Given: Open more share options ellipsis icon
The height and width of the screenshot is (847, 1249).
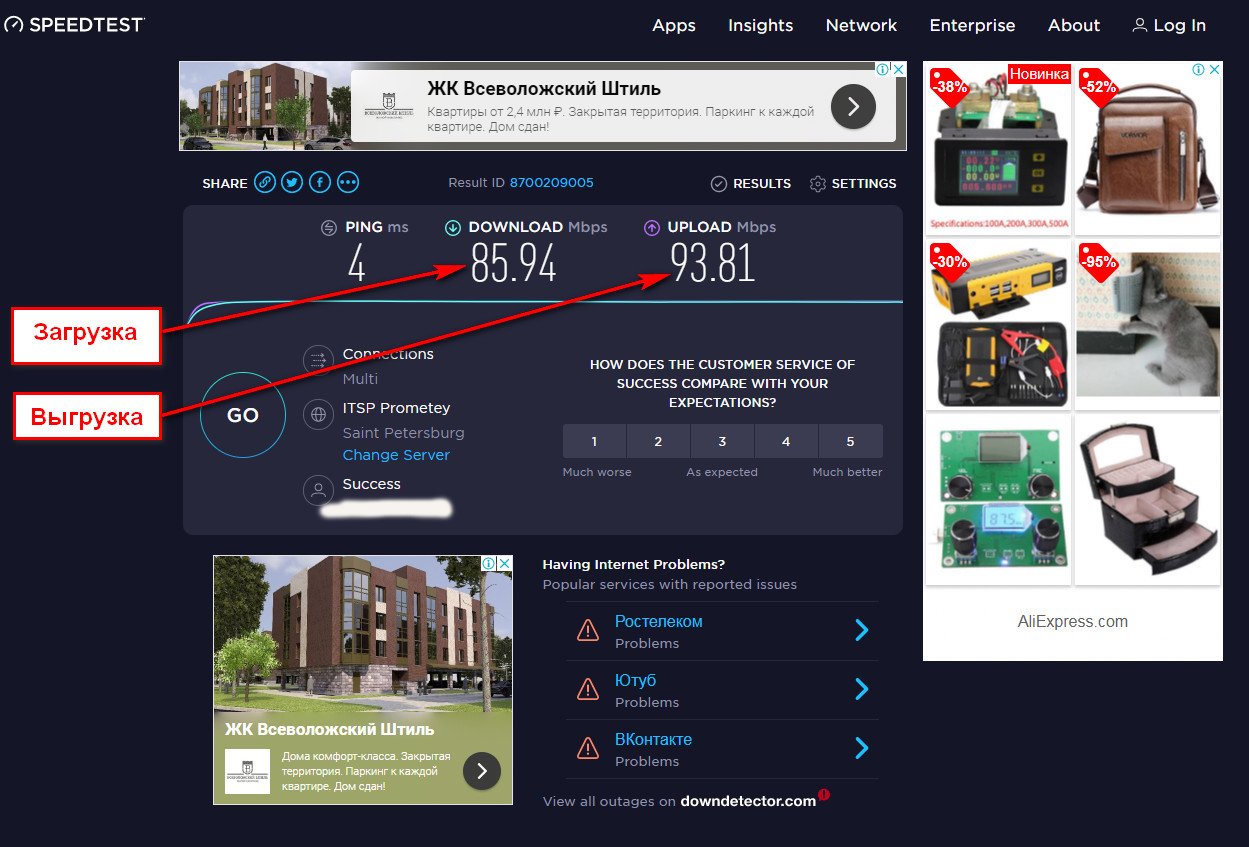Looking at the screenshot, I should tap(347, 182).
